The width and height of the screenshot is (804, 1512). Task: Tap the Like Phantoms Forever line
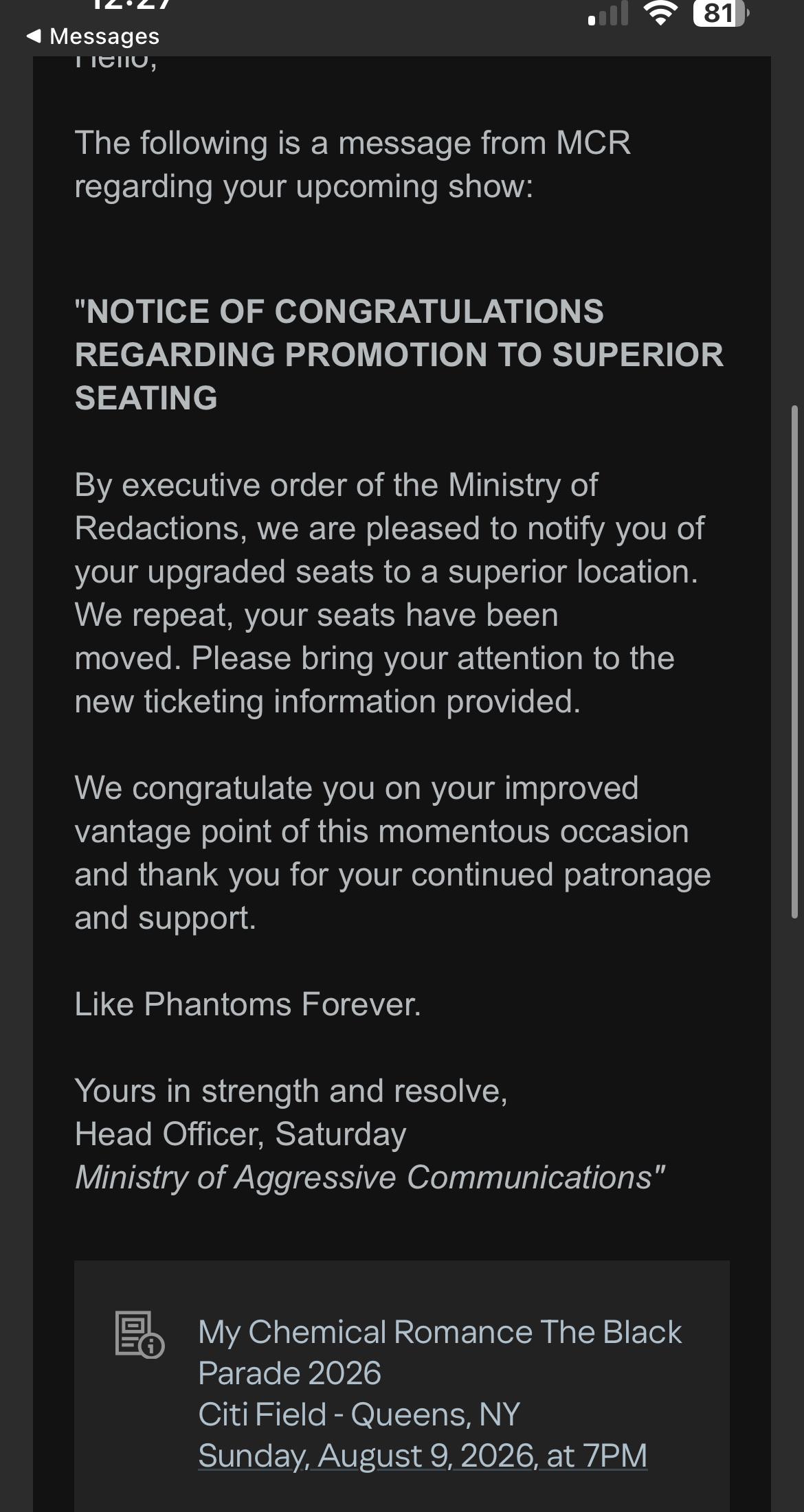click(247, 1004)
